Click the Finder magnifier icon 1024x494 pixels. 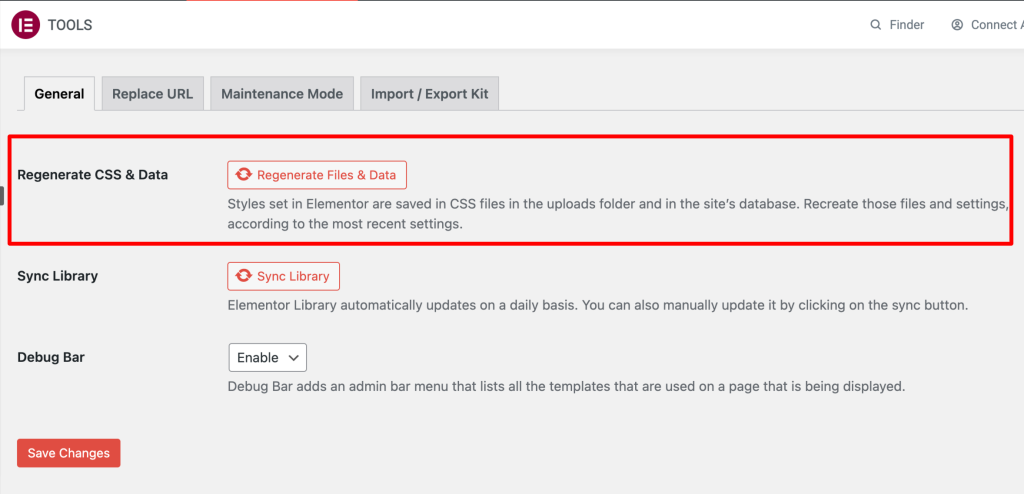coord(876,25)
